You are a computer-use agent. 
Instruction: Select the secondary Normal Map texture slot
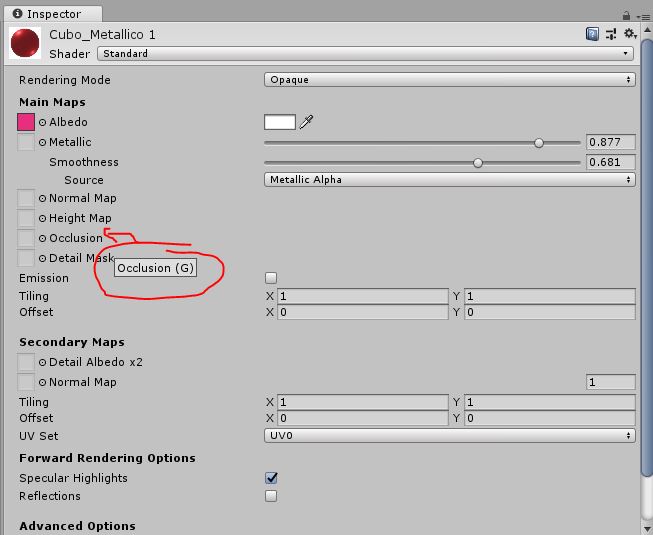pyautogui.click(x=26, y=382)
